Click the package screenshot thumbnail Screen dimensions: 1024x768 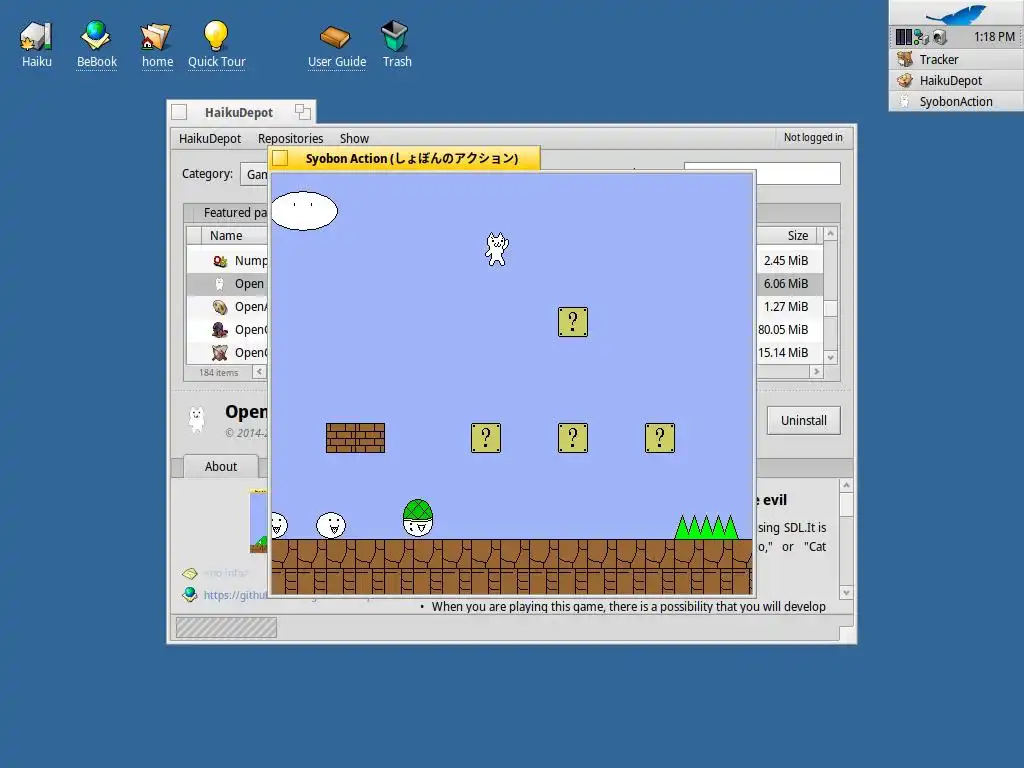click(259, 521)
